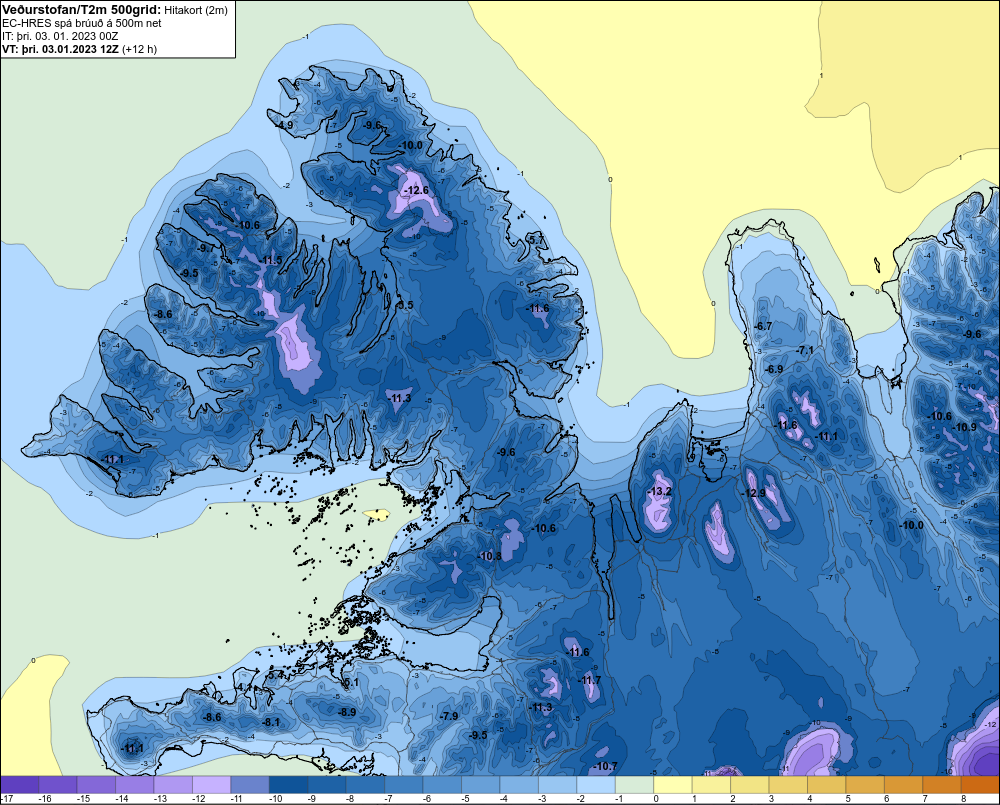Image resolution: width=1000 pixels, height=805 pixels.
Task: Click the legend swatch between -14 and -13
Action: [x=135, y=785]
